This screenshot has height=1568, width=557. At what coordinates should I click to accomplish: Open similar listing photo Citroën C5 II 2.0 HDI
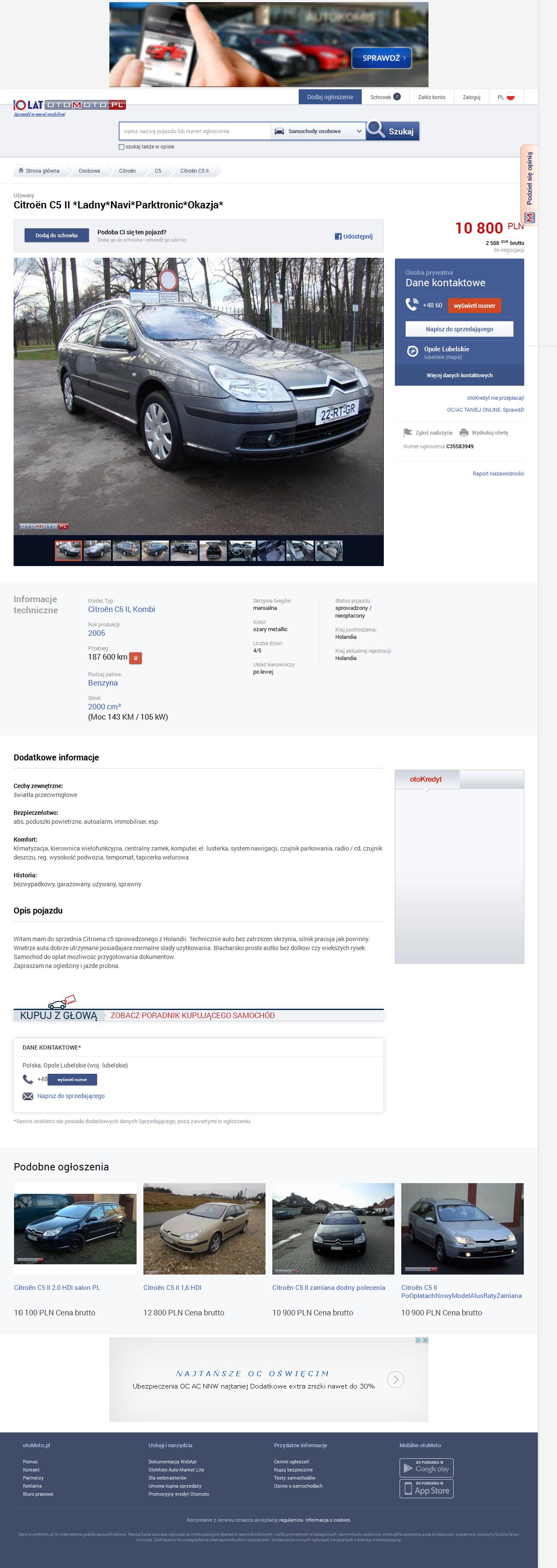[x=75, y=1228]
